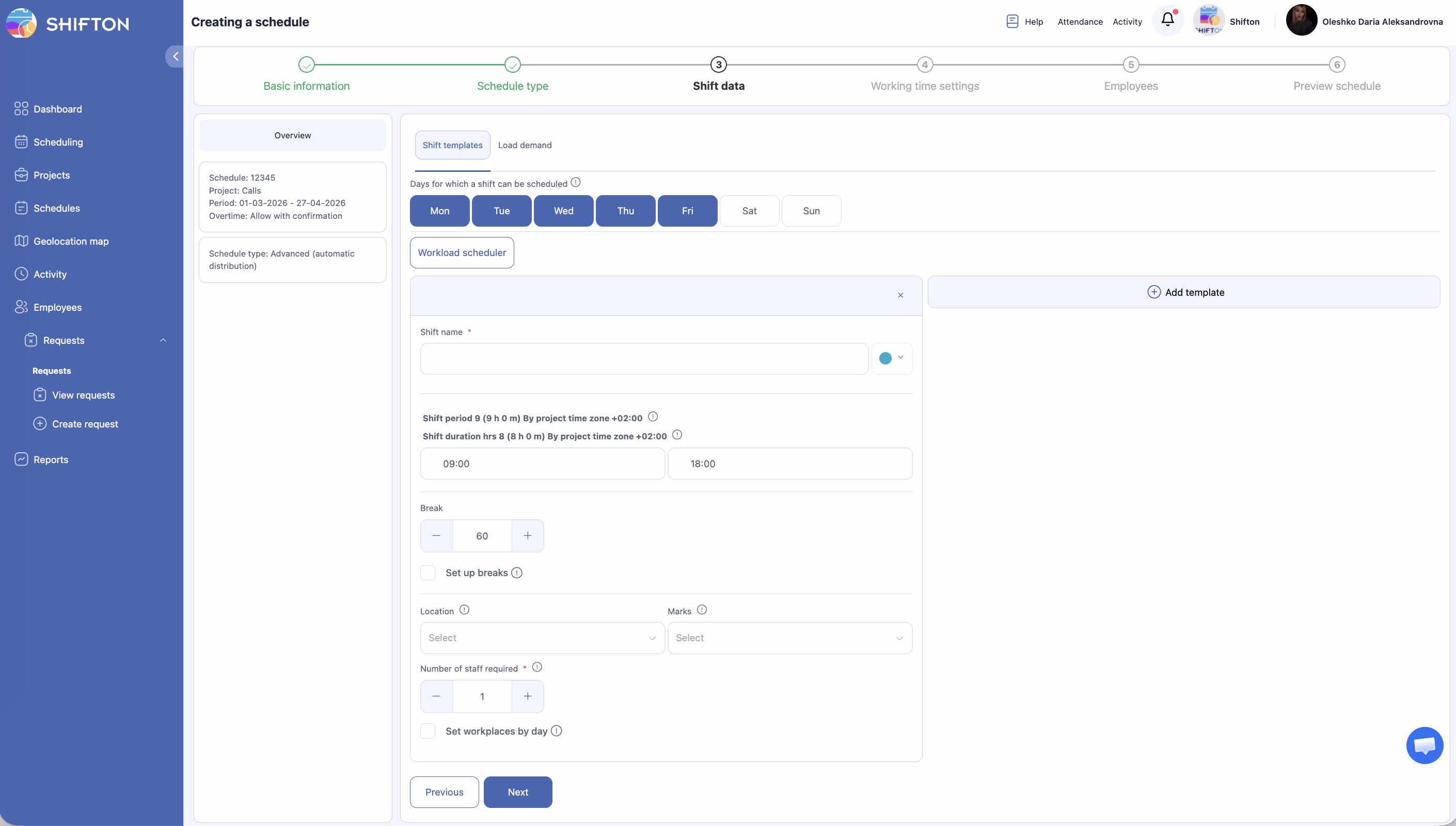The width and height of the screenshot is (1456, 826).
Task: Open the Location select dropdown
Action: pos(542,638)
